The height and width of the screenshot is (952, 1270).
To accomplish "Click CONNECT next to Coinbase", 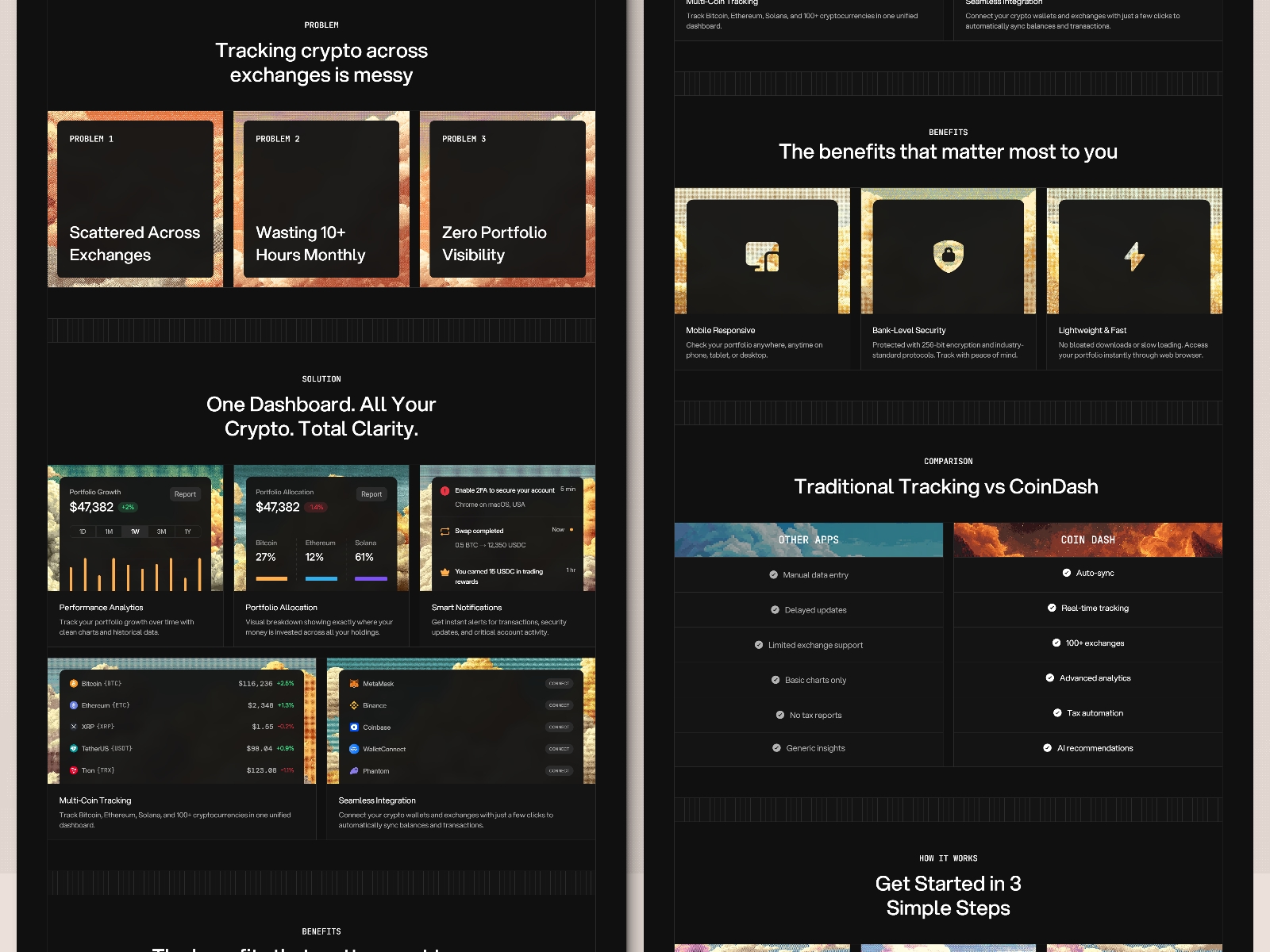I will [x=559, y=727].
